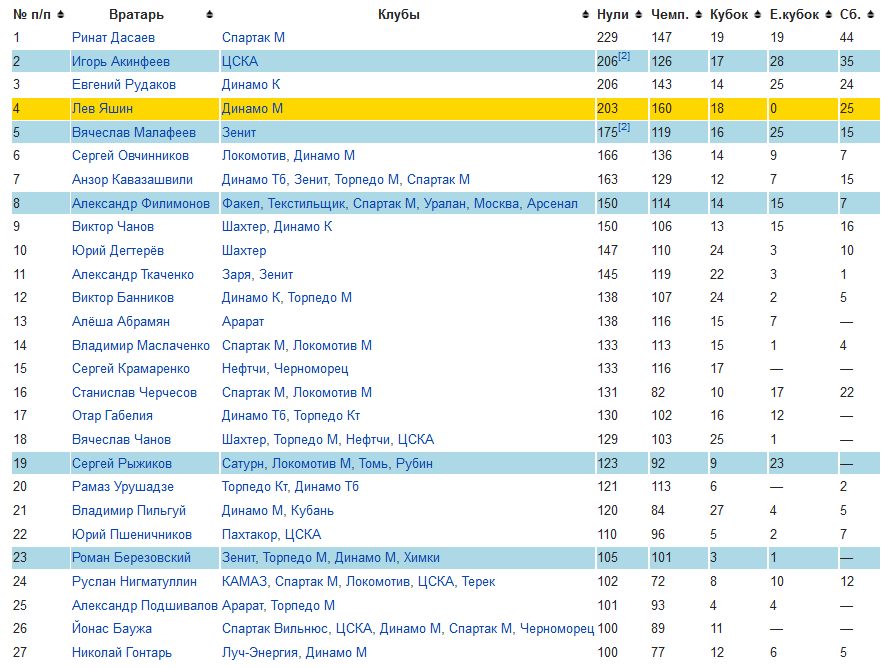Sort the Чемп. column via arrows
The height and width of the screenshot is (668, 888).
pyautogui.click(x=697, y=15)
